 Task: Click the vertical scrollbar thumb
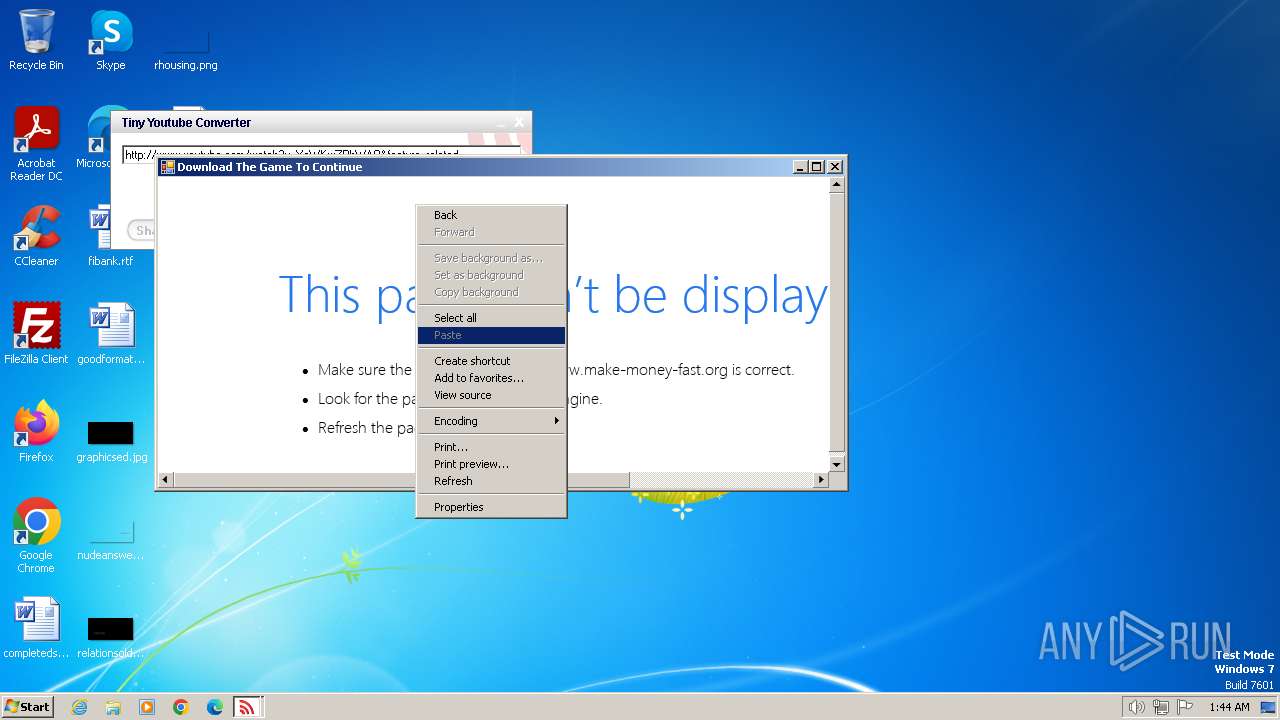pos(837,321)
